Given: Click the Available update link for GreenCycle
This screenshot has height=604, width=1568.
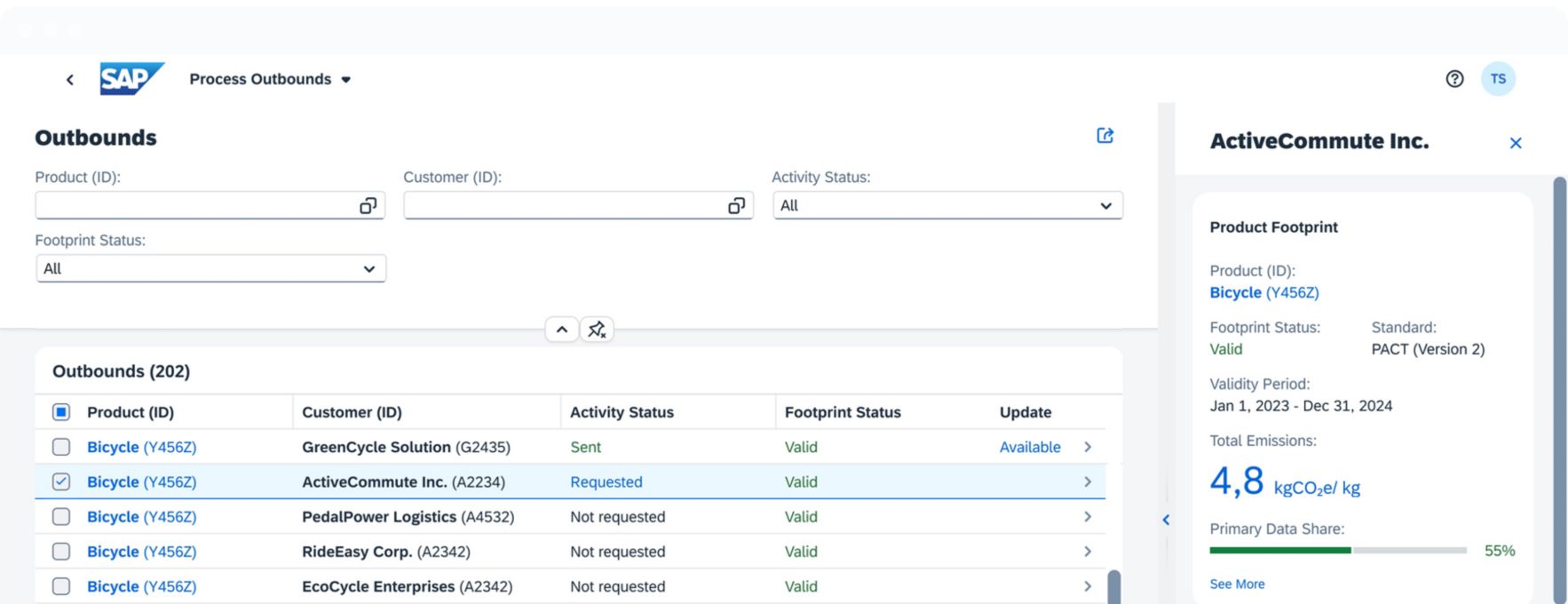Looking at the screenshot, I should tap(1029, 447).
